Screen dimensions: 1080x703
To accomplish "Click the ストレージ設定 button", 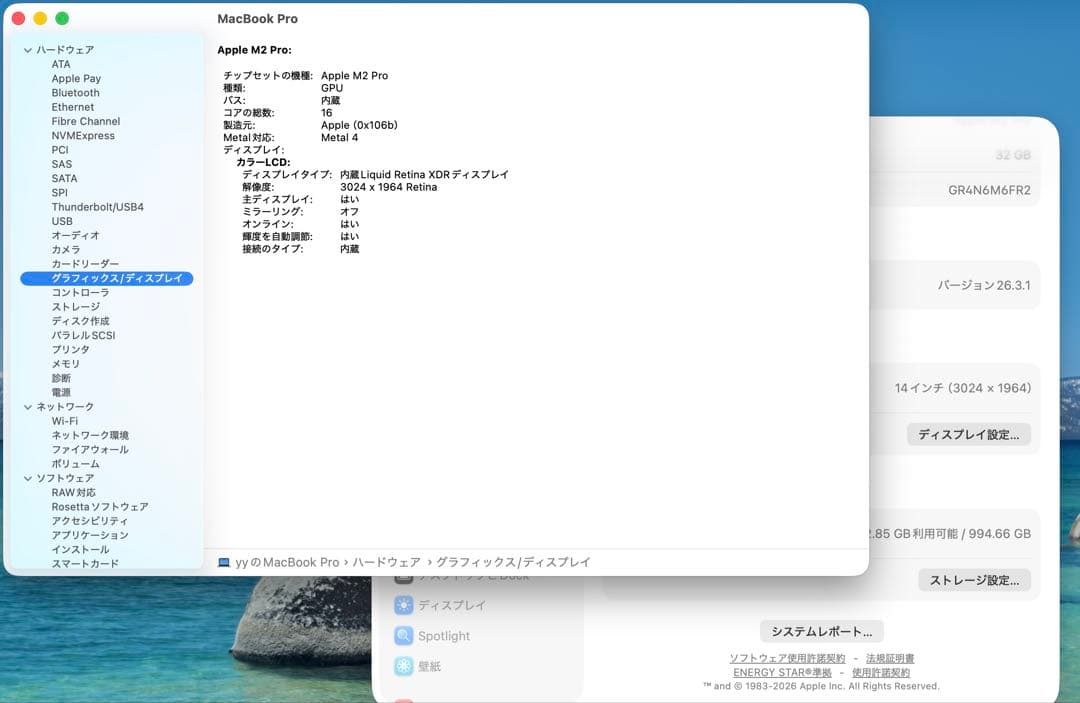I will pos(975,580).
